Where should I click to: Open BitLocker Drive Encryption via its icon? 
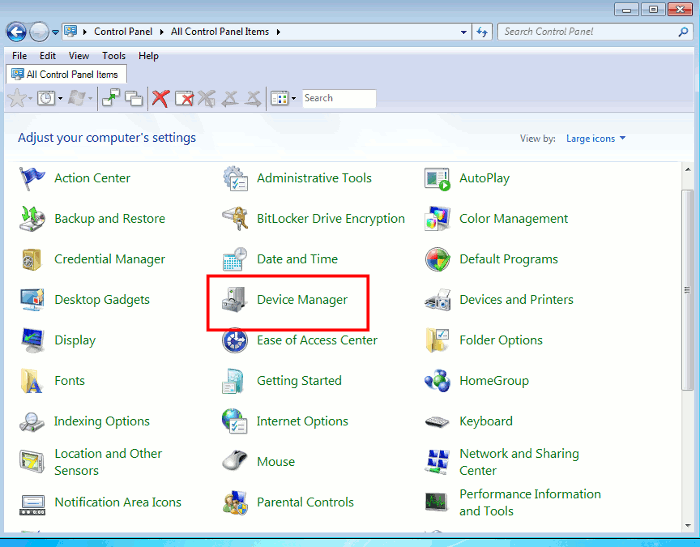coord(235,218)
